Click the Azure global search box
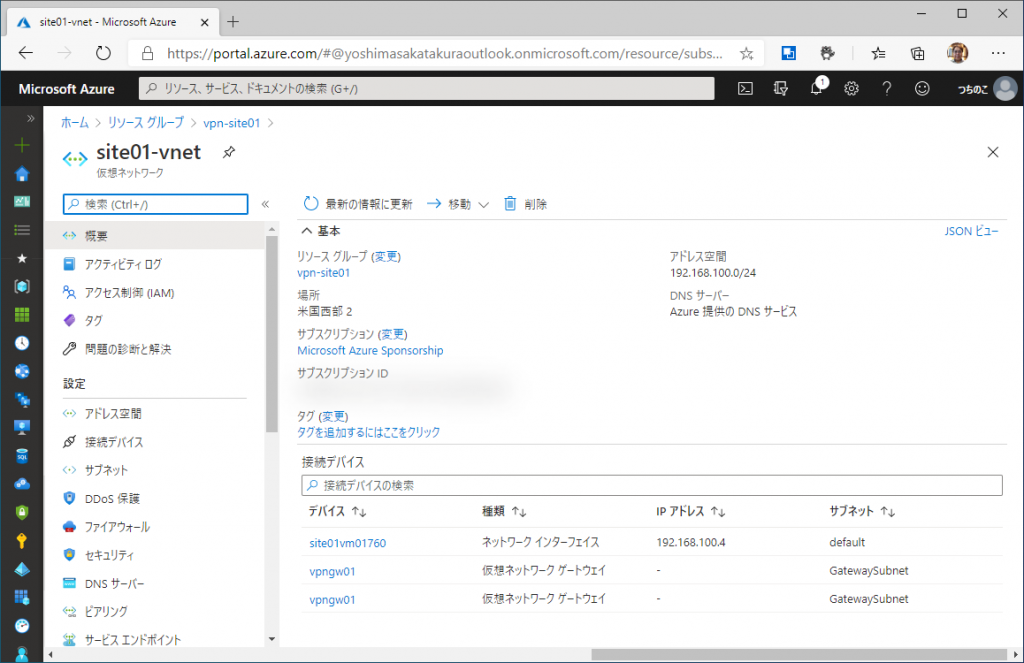The image size is (1024, 663). click(426, 89)
